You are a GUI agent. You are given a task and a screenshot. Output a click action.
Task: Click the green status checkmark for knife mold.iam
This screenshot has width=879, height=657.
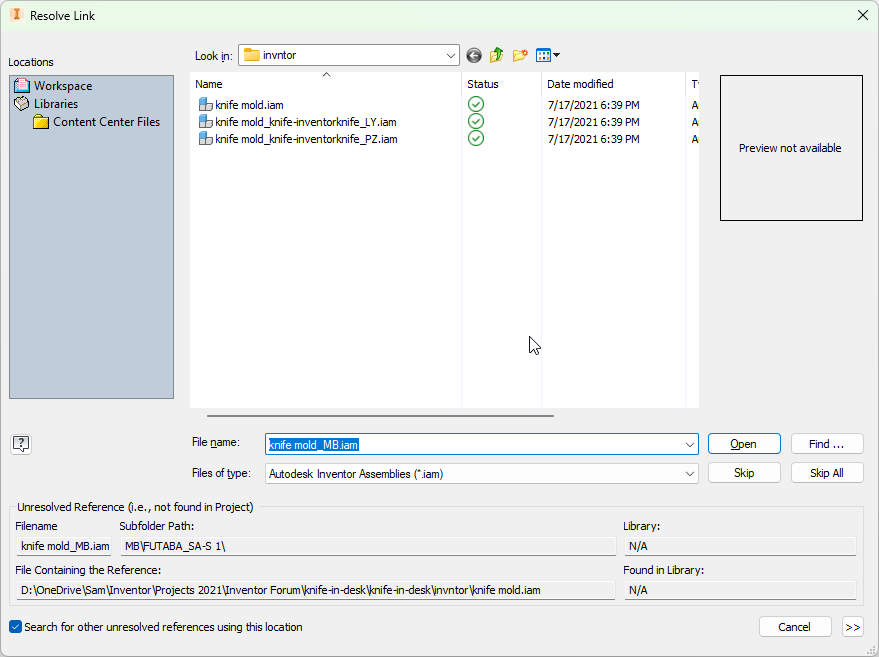(475, 104)
